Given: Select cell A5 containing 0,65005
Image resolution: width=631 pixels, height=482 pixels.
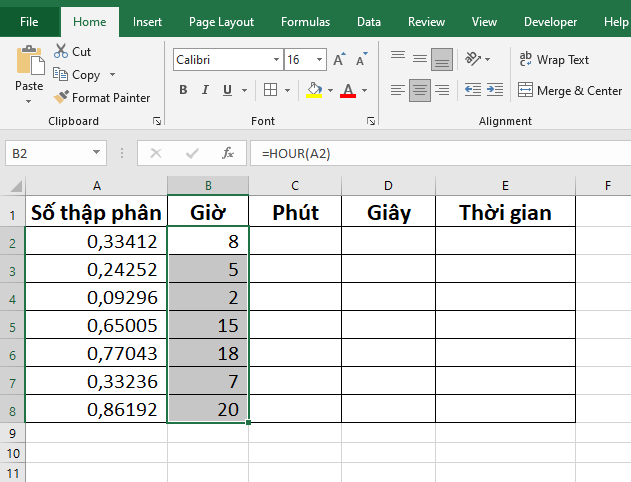Looking at the screenshot, I should click(96, 325).
